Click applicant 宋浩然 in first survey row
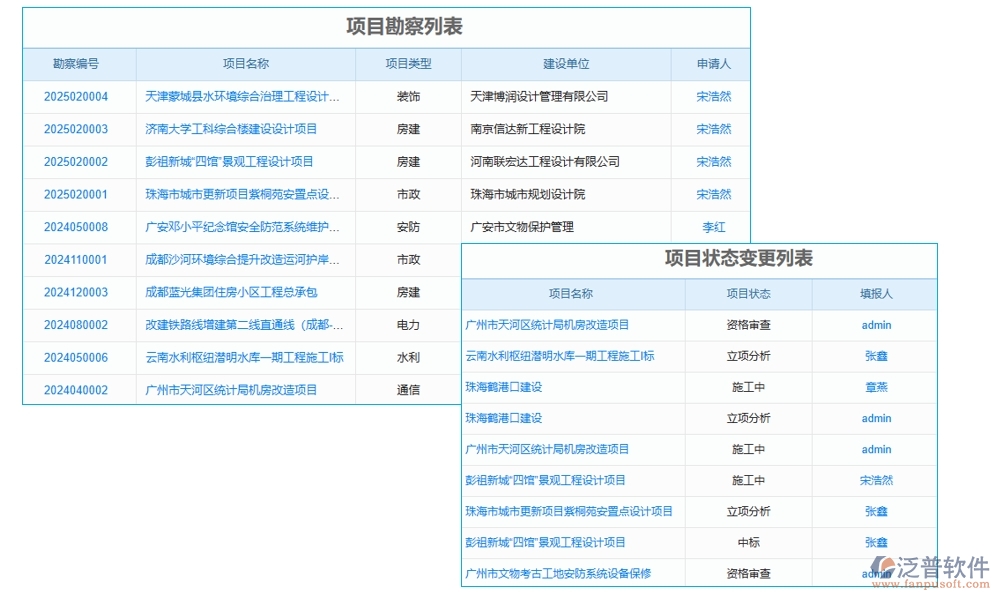The image size is (1000, 600). click(713, 96)
